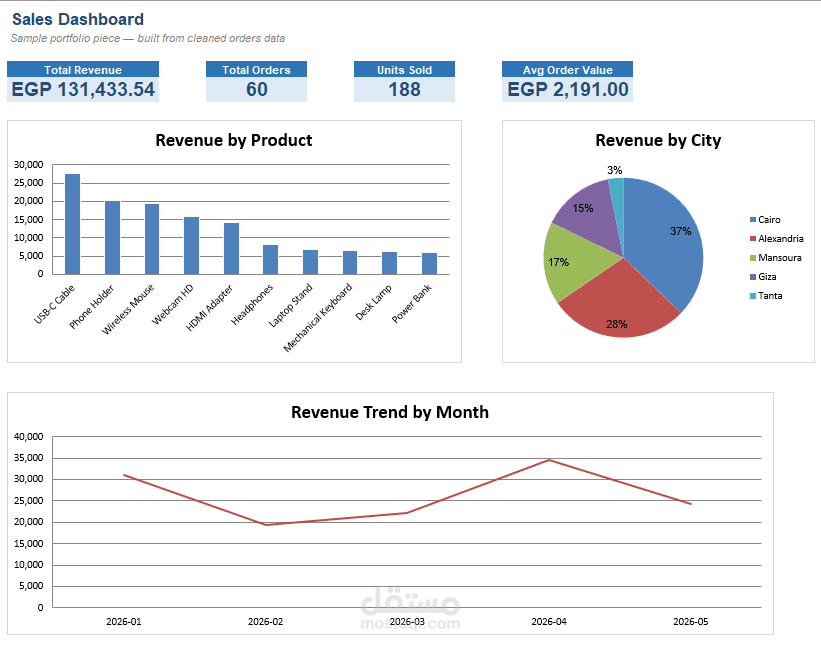The height and width of the screenshot is (645, 821).
Task: Click the Alexandria legend color swatch
Action: tap(753, 239)
